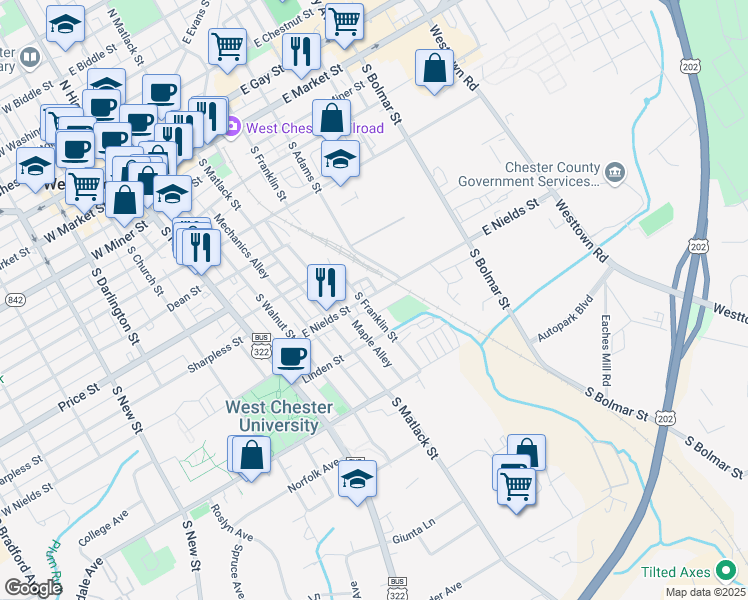
Task: Open the shopping bag marker near Westtown Rd
Action: point(434,70)
